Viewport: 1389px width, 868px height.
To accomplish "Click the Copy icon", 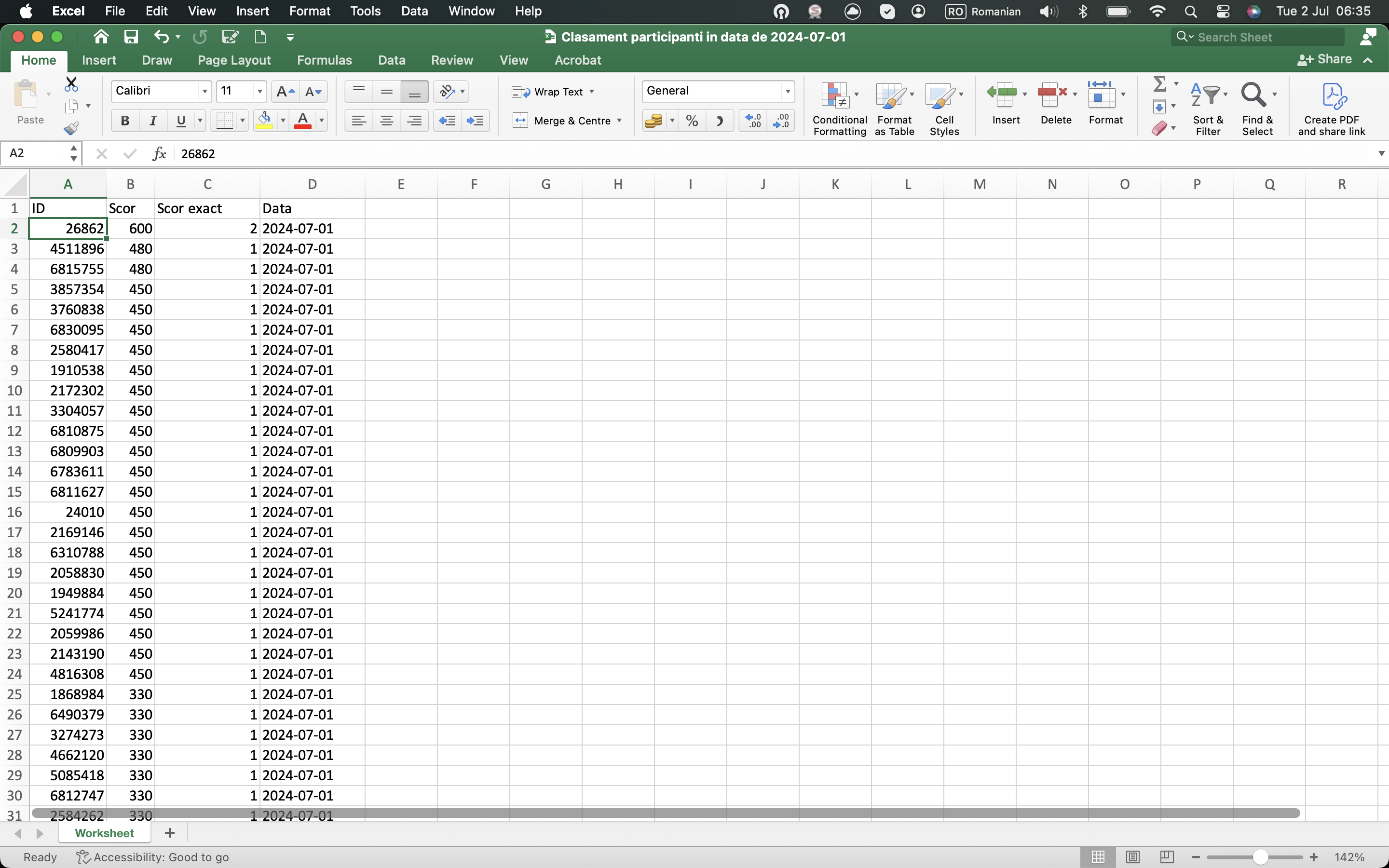I will coord(71,106).
